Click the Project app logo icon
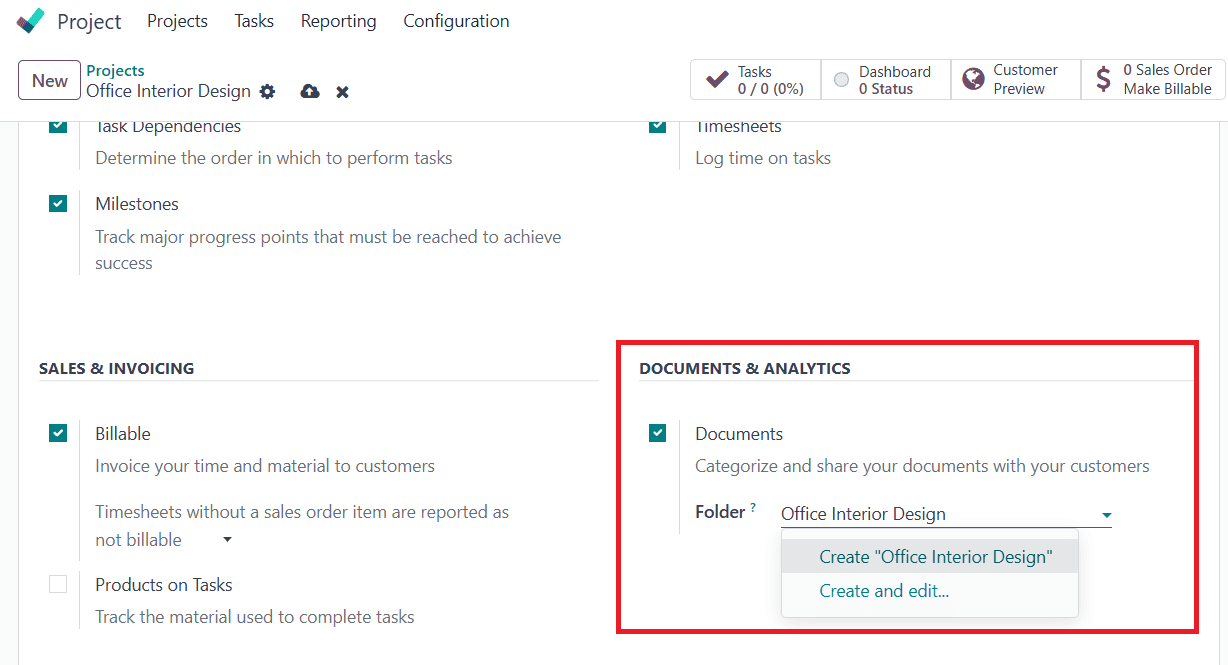Image resolution: width=1228 pixels, height=665 pixels. pos(31,21)
